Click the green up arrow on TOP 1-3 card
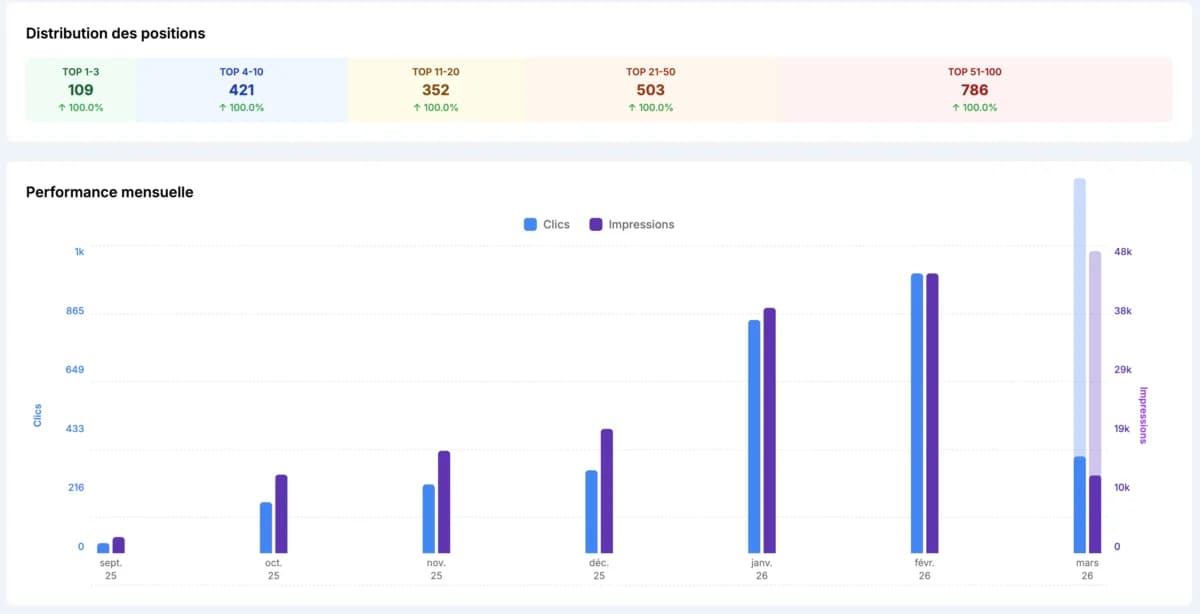1200x614 pixels. 62,107
